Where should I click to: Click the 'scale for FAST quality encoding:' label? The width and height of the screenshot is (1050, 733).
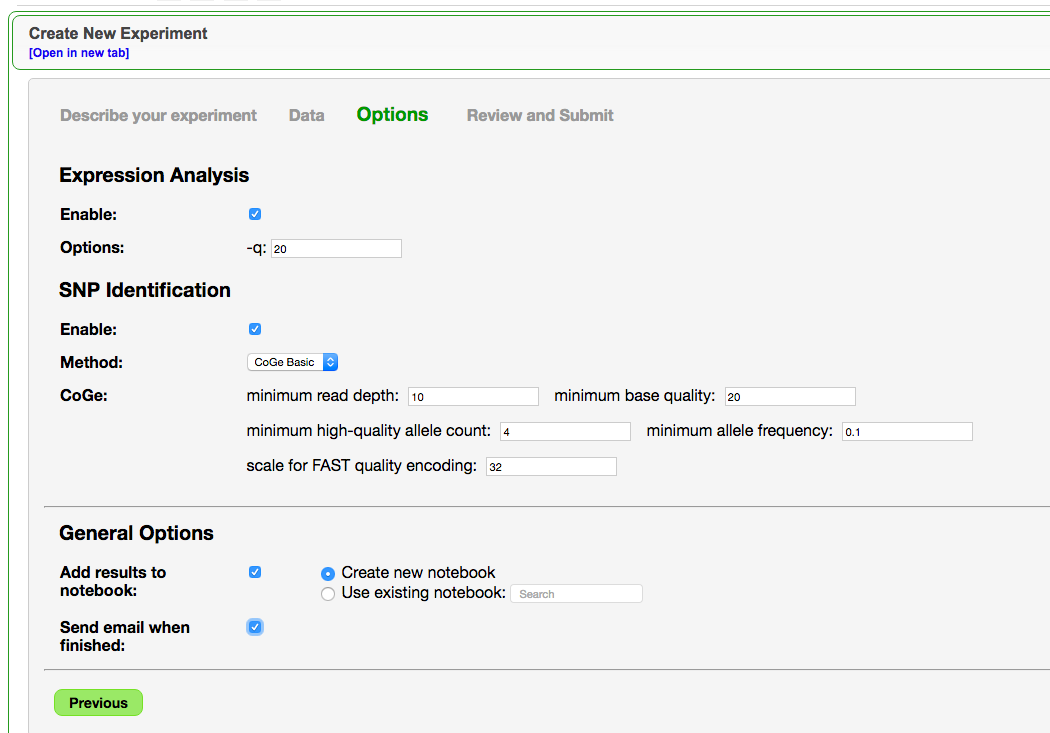362,465
